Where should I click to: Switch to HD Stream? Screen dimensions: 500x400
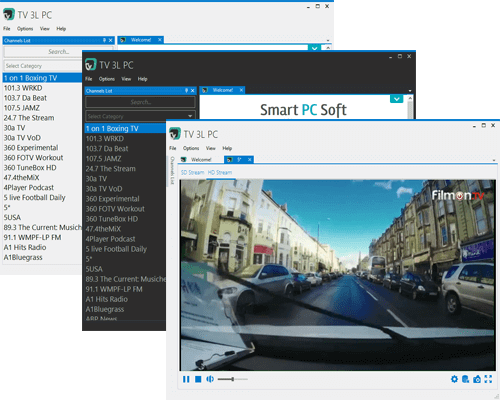[x=220, y=172]
